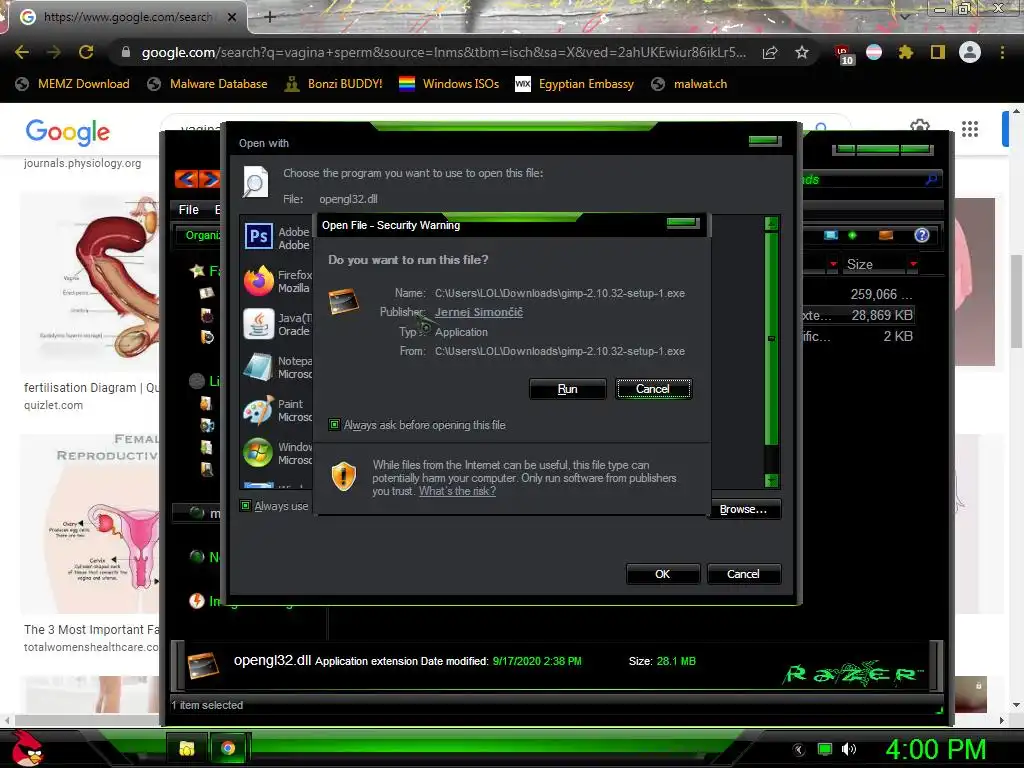Open File Explorer taskbar icon
Image resolution: width=1024 pixels, height=768 pixels.
[x=187, y=748]
